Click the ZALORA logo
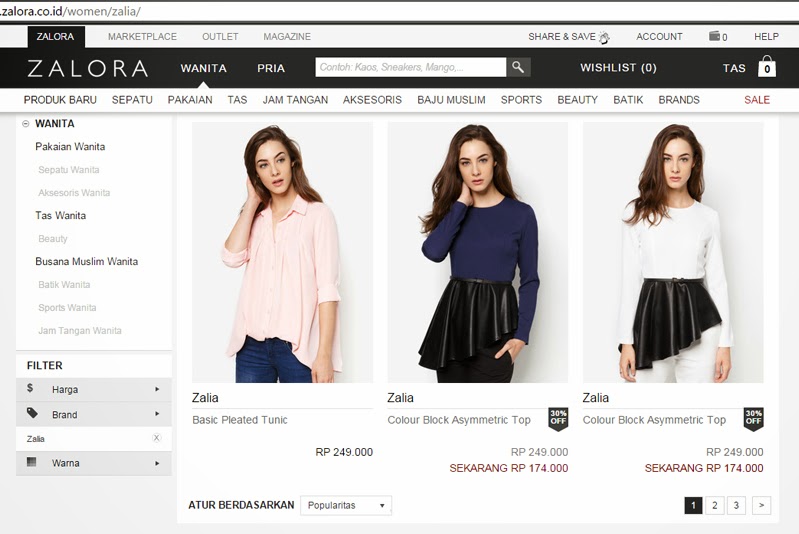 tap(88, 68)
